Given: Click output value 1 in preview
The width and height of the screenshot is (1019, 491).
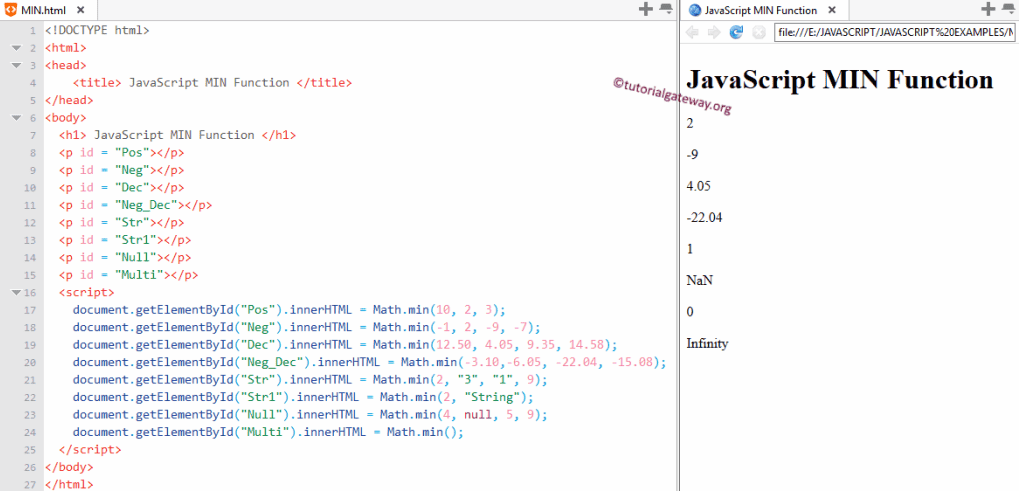Looking at the screenshot, I should click(690, 249).
